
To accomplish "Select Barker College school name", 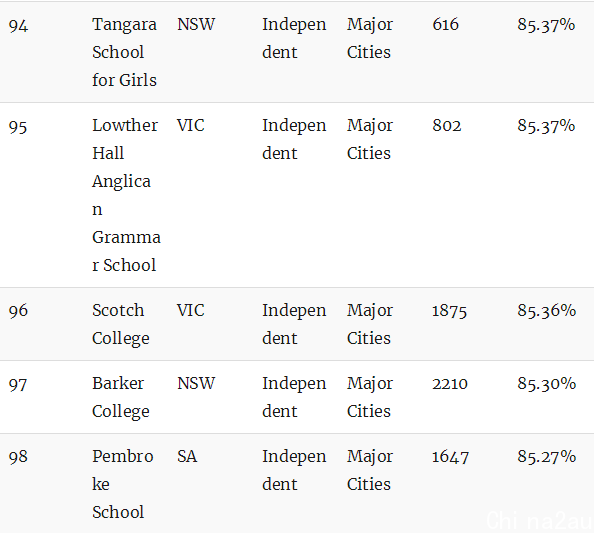I will click(x=121, y=397).
